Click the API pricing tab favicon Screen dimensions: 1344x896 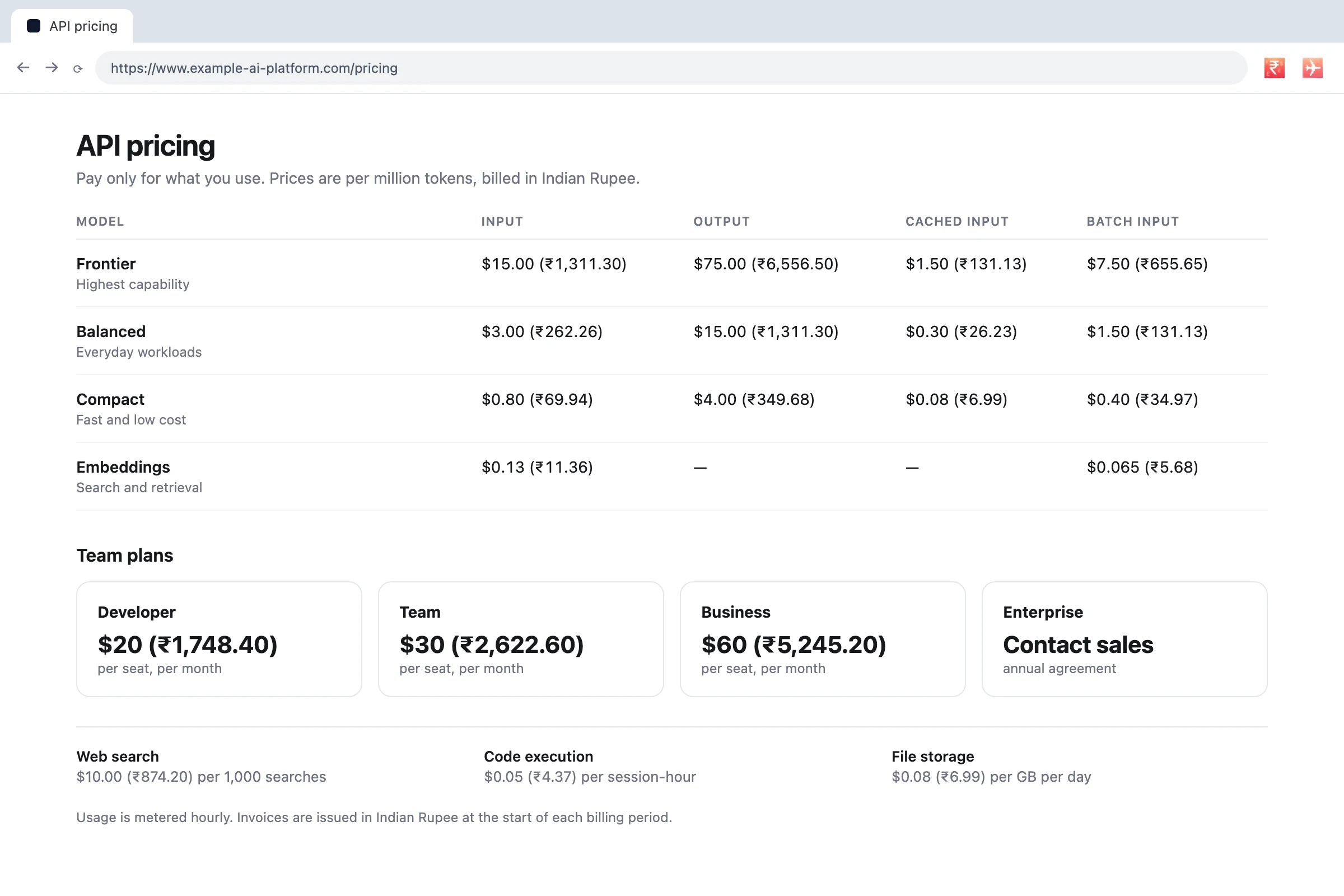pos(34,26)
